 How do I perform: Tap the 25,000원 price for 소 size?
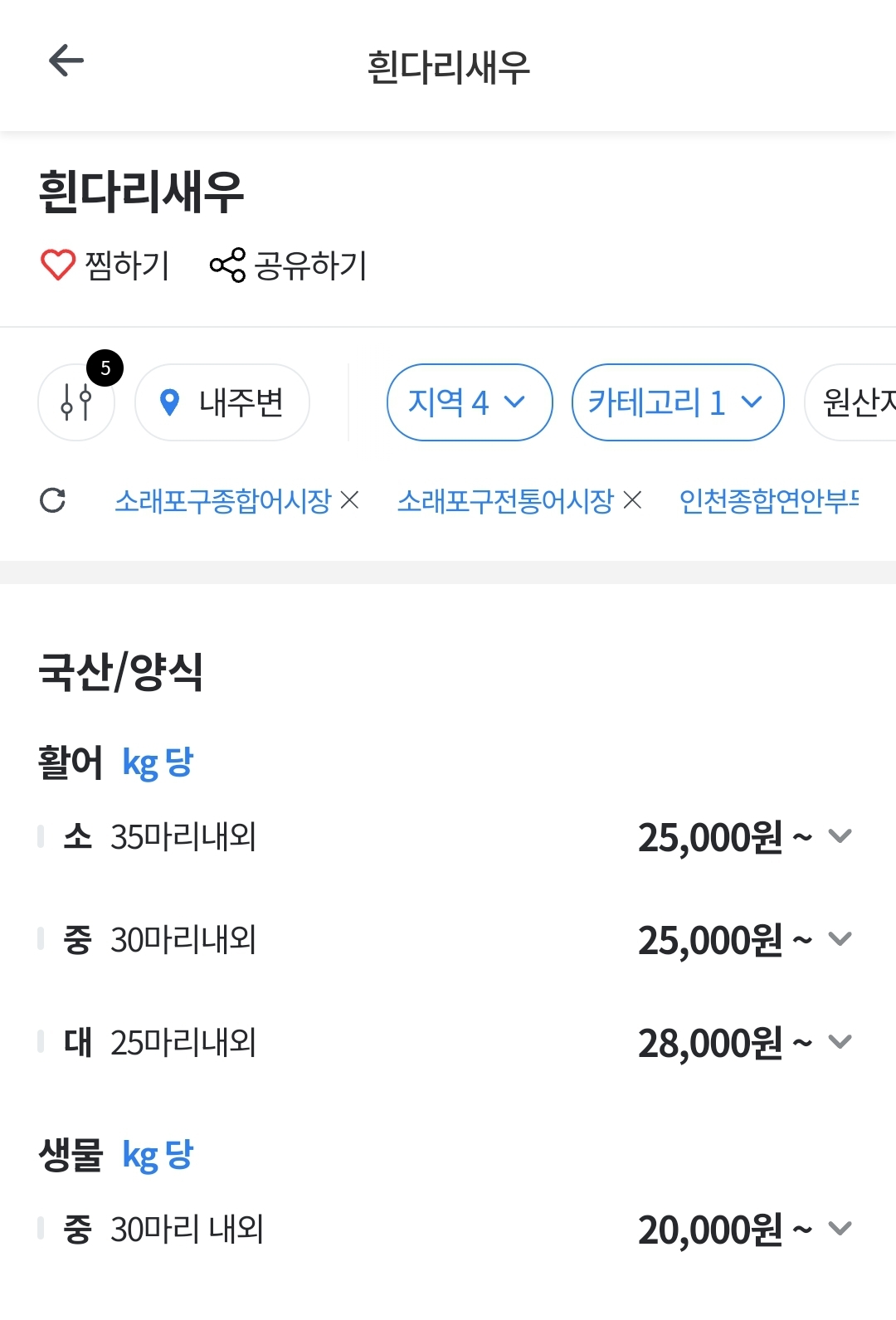(x=710, y=837)
